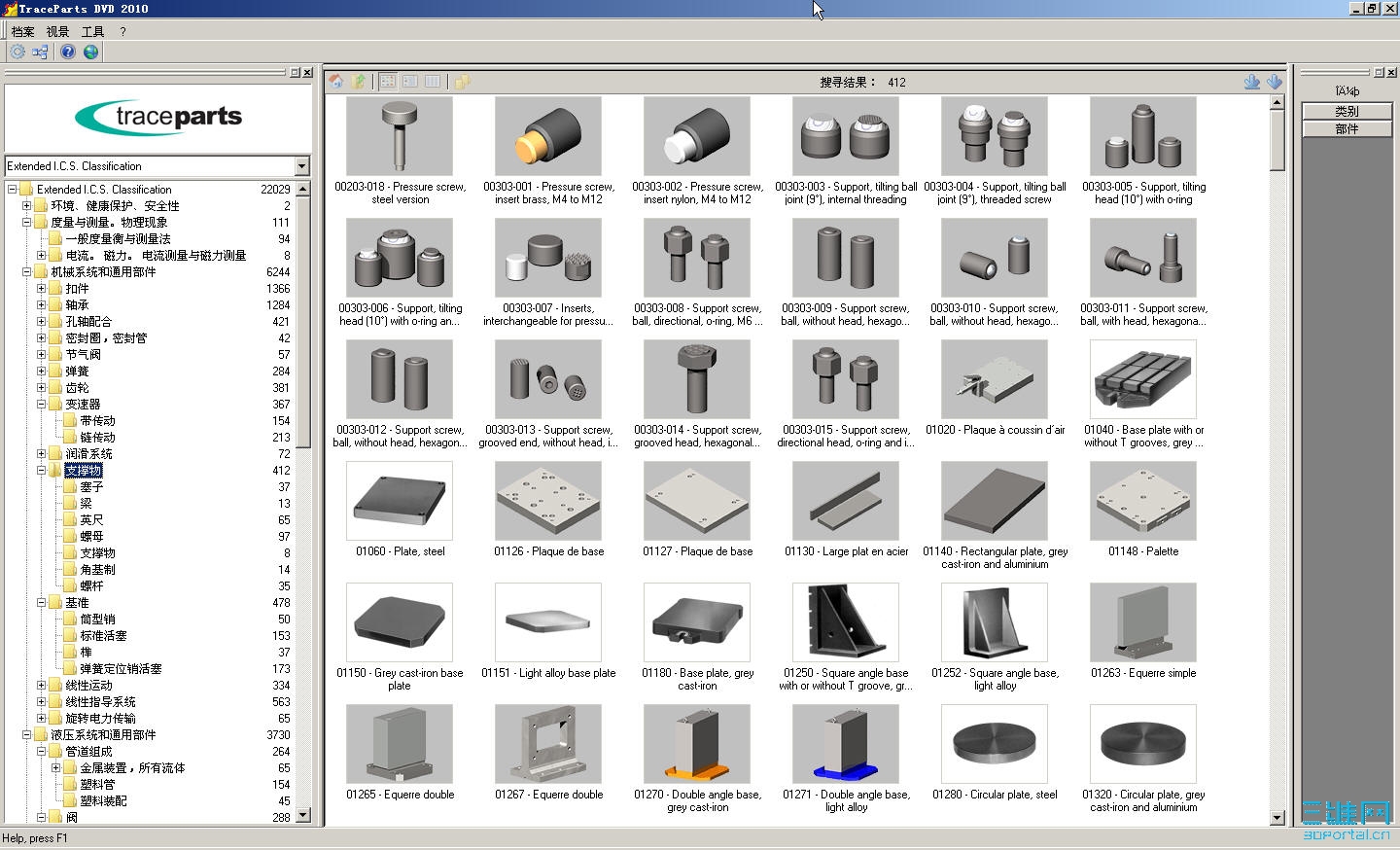The height and width of the screenshot is (850, 1400).
Task: Expand the 金属装置，所有流体 node
Action: click(x=55, y=768)
